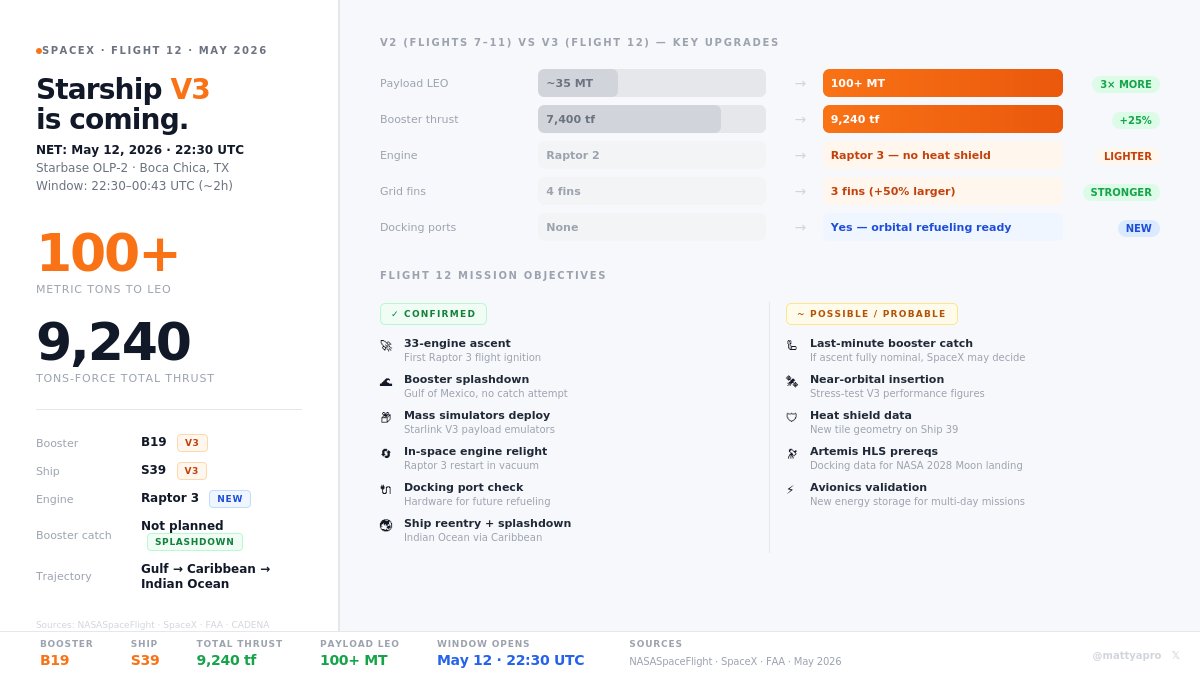1200x675 pixels.
Task: Click the orange 9,240 tf thrust bar
Action: point(943,119)
